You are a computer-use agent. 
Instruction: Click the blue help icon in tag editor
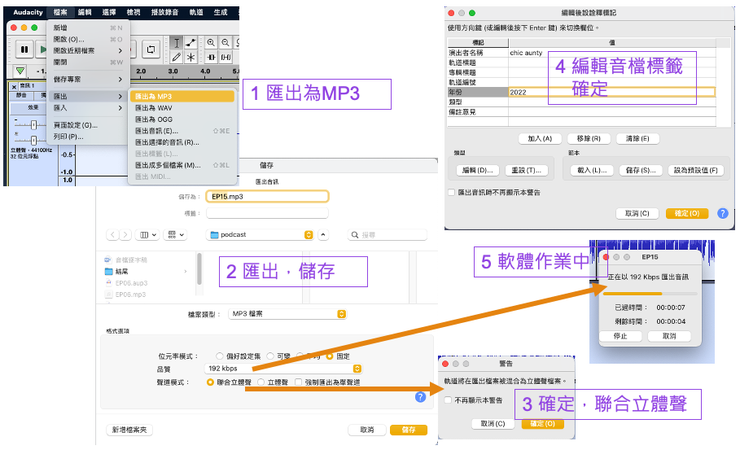tap(723, 213)
